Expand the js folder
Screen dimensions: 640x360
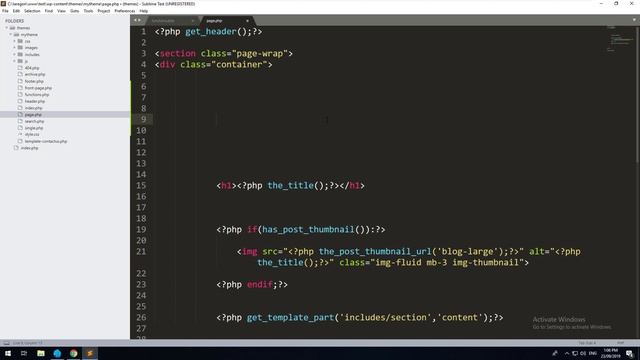point(14,61)
